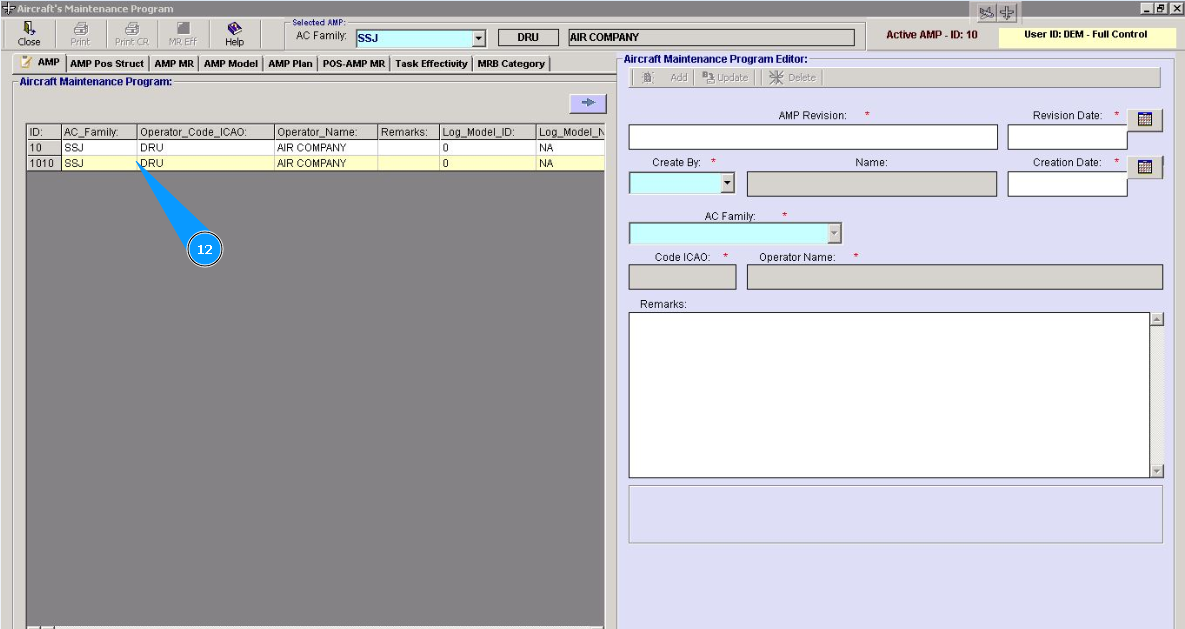Click into the AMP Revision field
1185x629 pixels.
pyautogui.click(x=813, y=137)
